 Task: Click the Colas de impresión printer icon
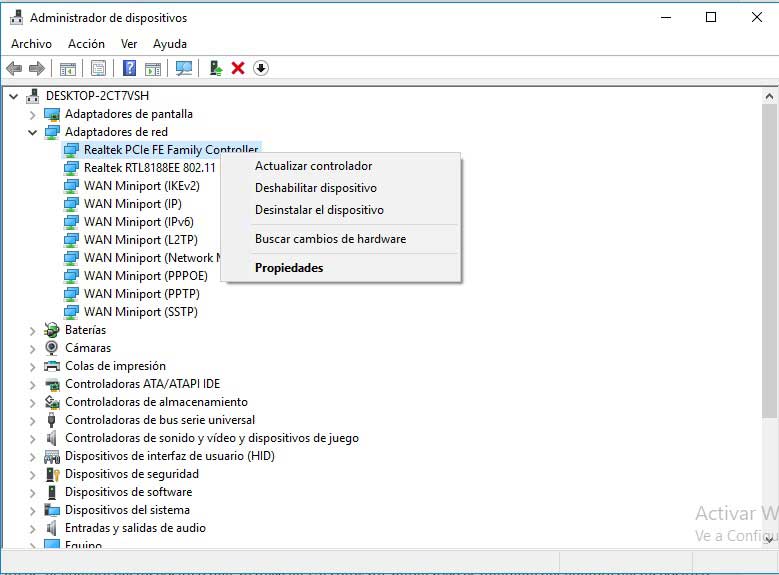[x=52, y=366]
